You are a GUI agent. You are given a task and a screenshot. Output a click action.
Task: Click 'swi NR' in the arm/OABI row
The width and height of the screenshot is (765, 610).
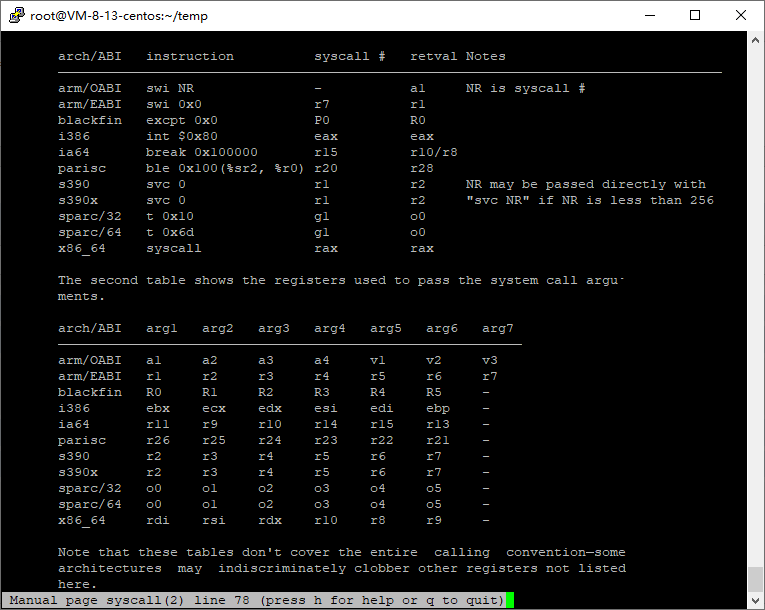[x=170, y=88]
